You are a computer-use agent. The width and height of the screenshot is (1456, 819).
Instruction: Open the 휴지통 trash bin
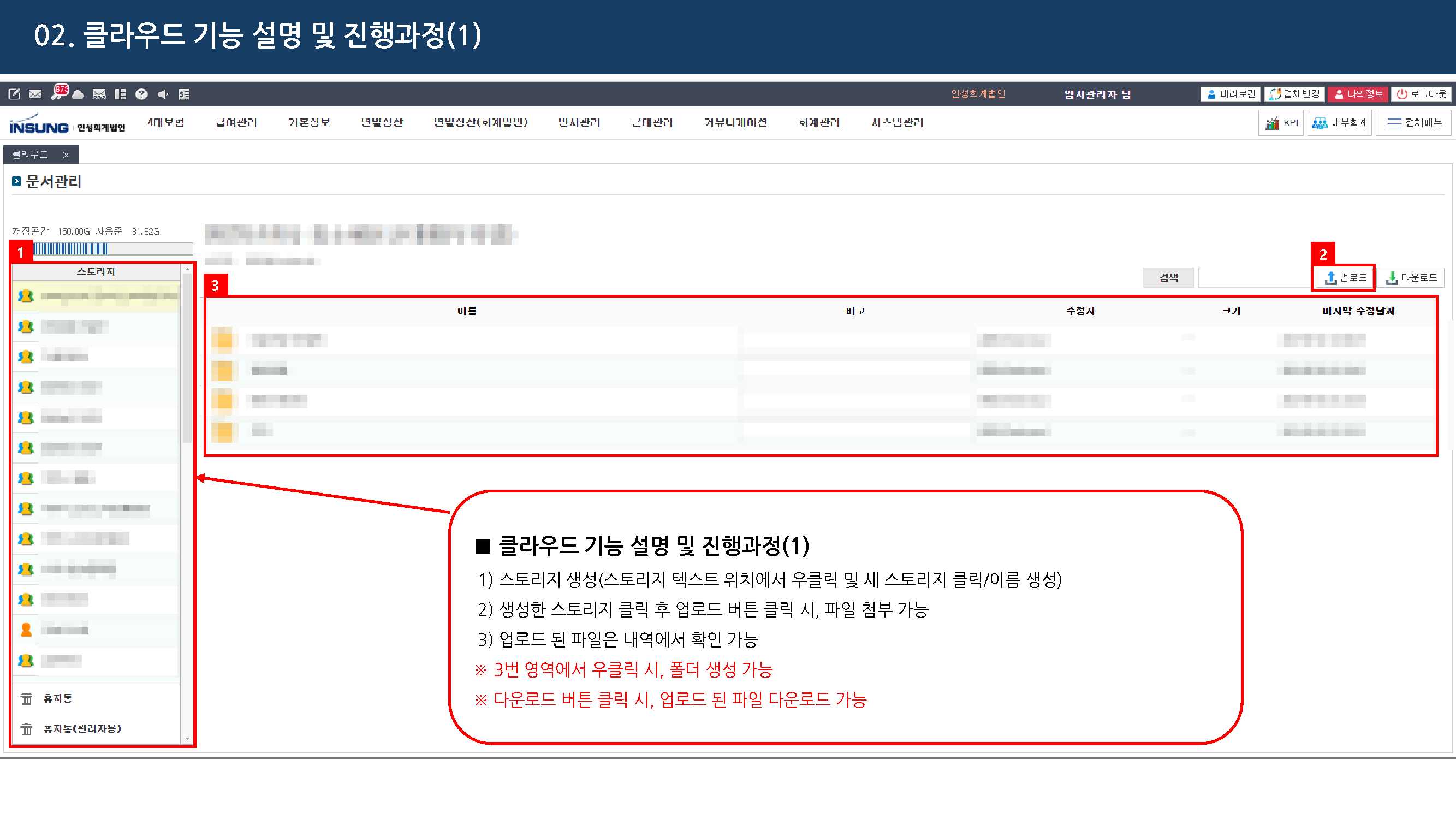tap(57, 698)
